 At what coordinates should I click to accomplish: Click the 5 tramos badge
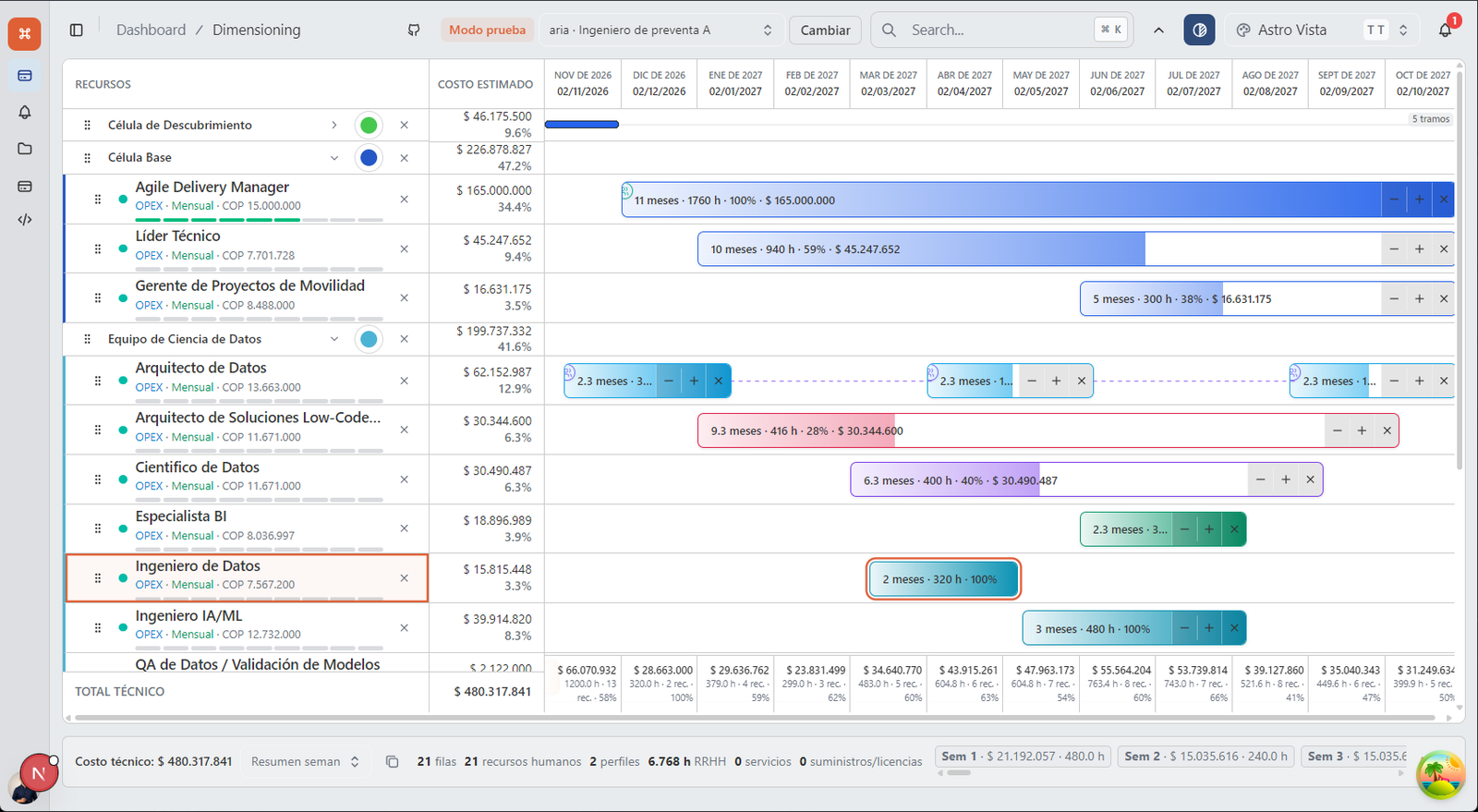(1430, 119)
